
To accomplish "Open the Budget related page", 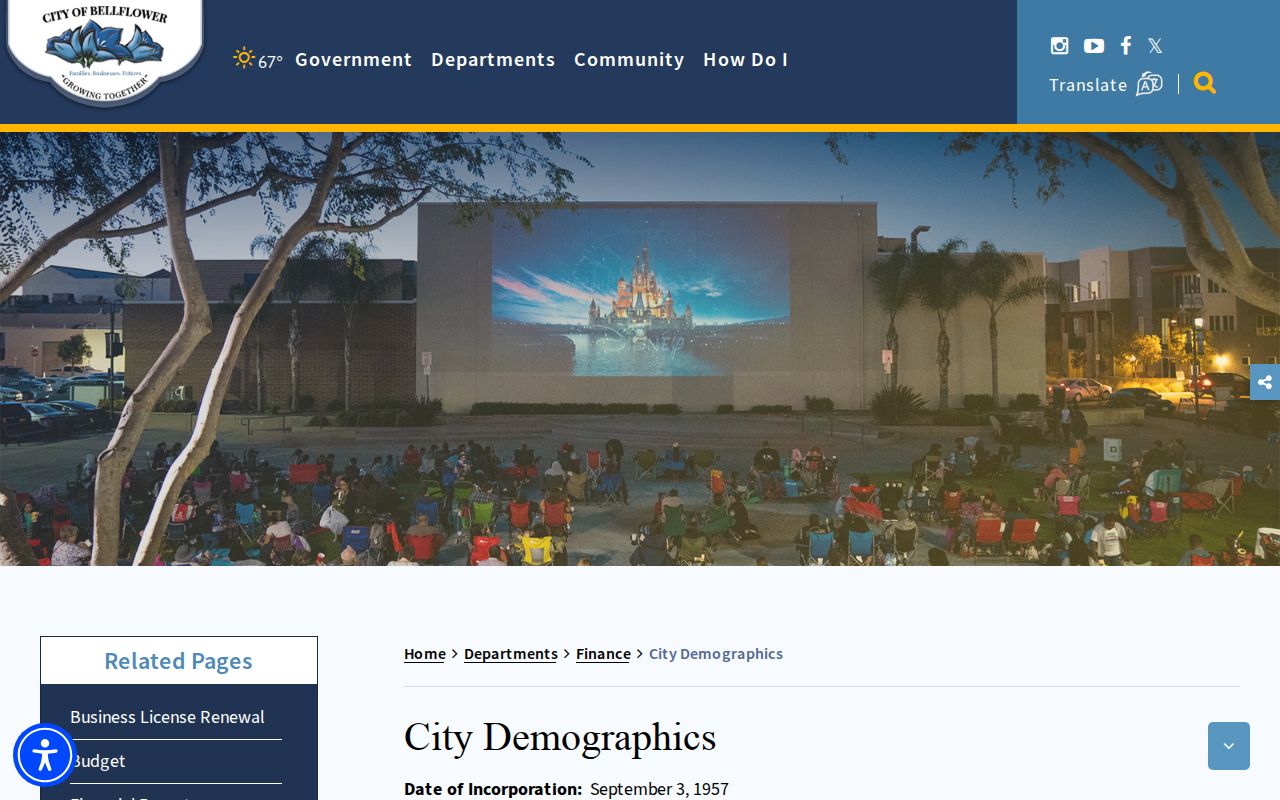I will pyautogui.click(x=98, y=761).
